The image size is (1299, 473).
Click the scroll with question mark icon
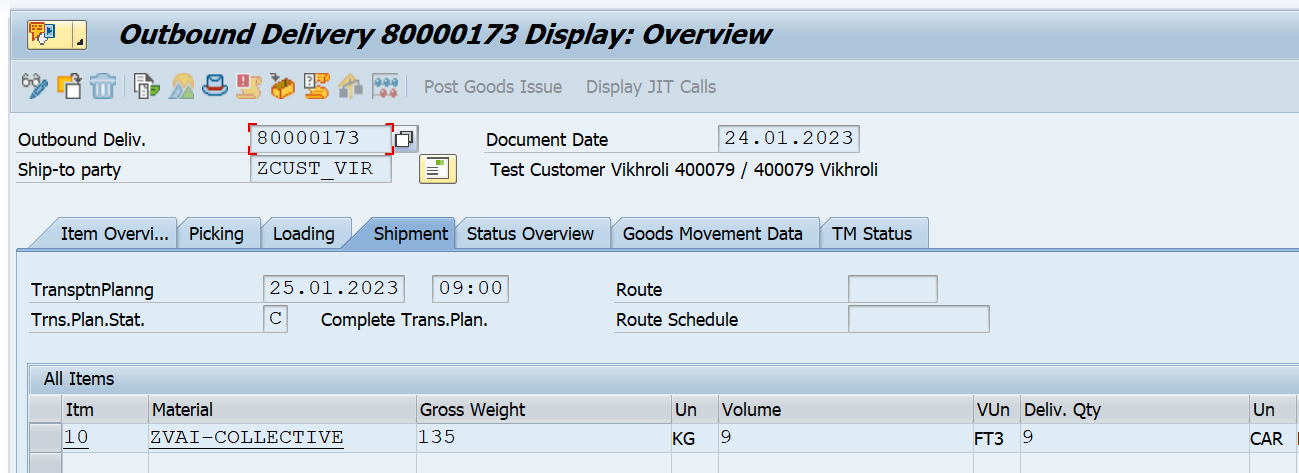click(x=317, y=86)
